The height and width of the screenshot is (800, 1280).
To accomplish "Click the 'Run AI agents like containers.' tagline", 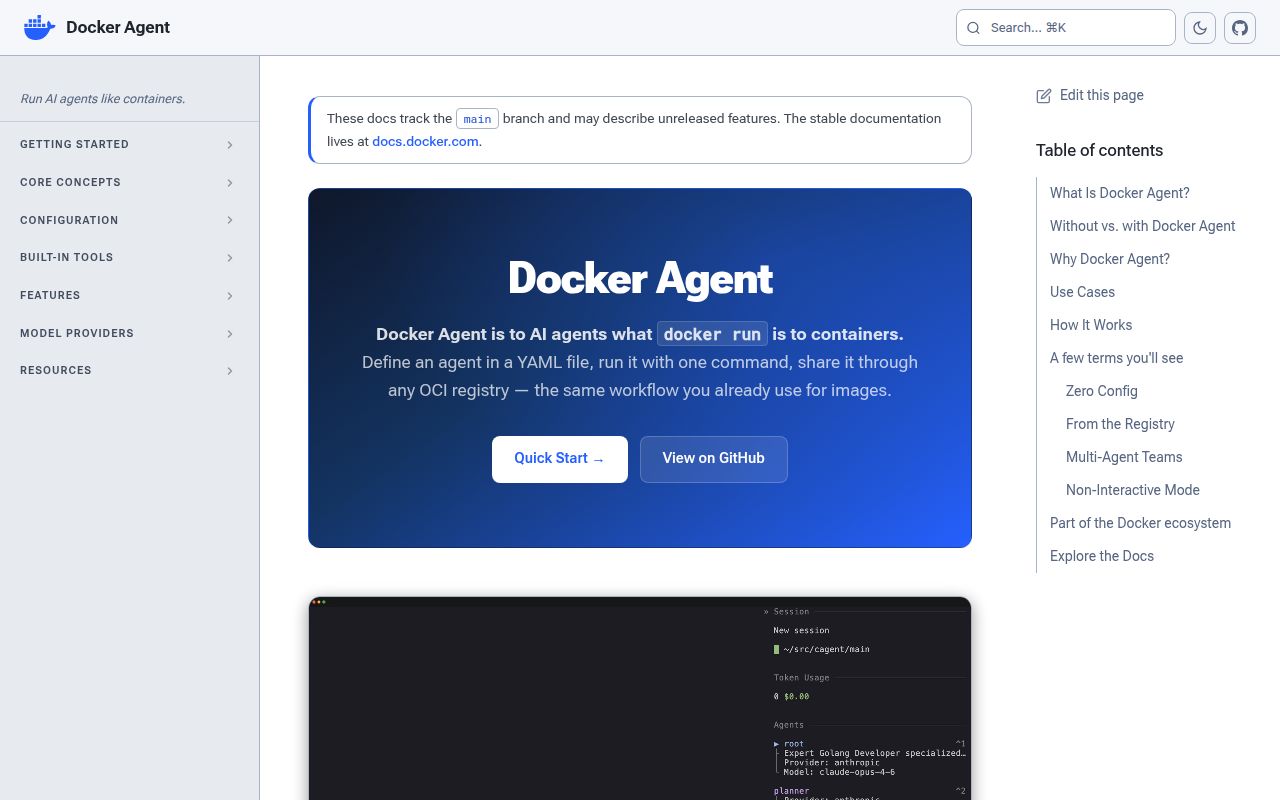I will click(x=103, y=99).
